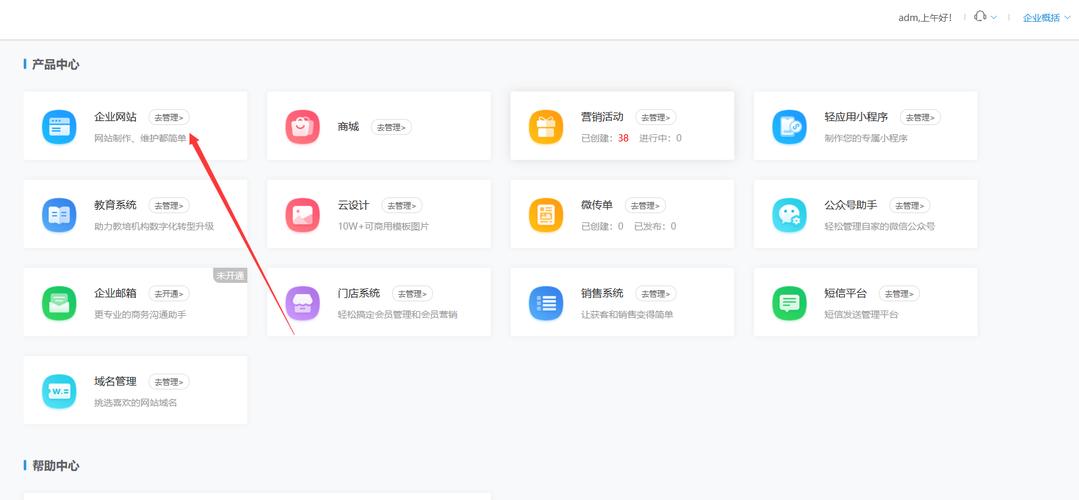Click the red 38 created count
This screenshot has height=500, width=1079.
623,138
